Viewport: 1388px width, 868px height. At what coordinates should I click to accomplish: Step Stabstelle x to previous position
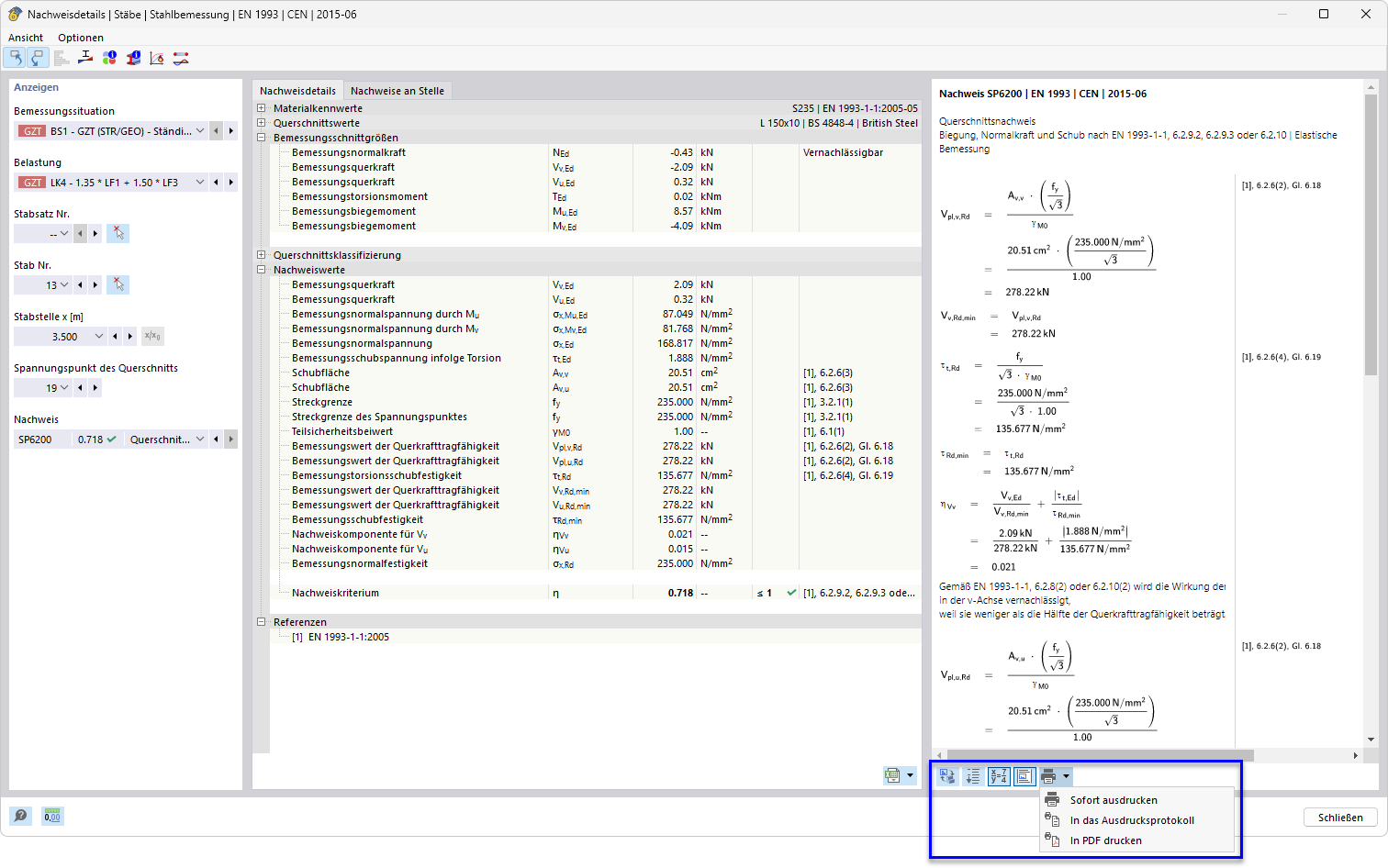(x=115, y=337)
